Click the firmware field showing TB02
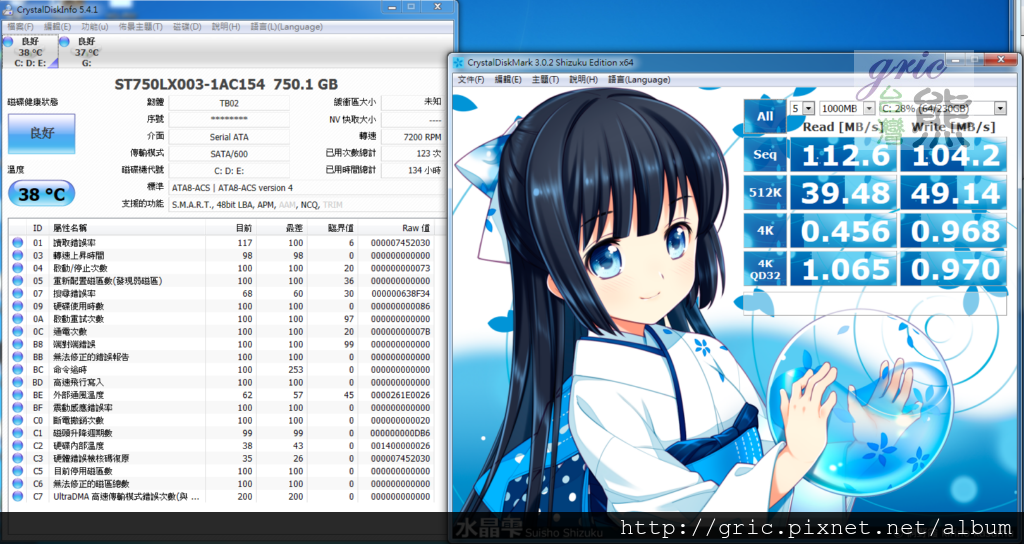Image resolution: width=1024 pixels, height=544 pixels. 229,103
